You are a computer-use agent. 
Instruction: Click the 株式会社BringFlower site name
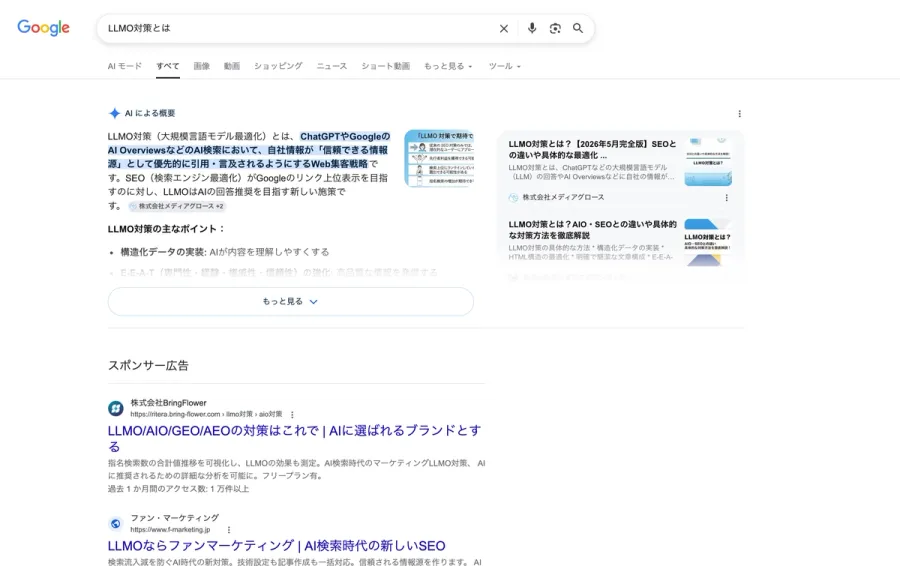coord(168,403)
